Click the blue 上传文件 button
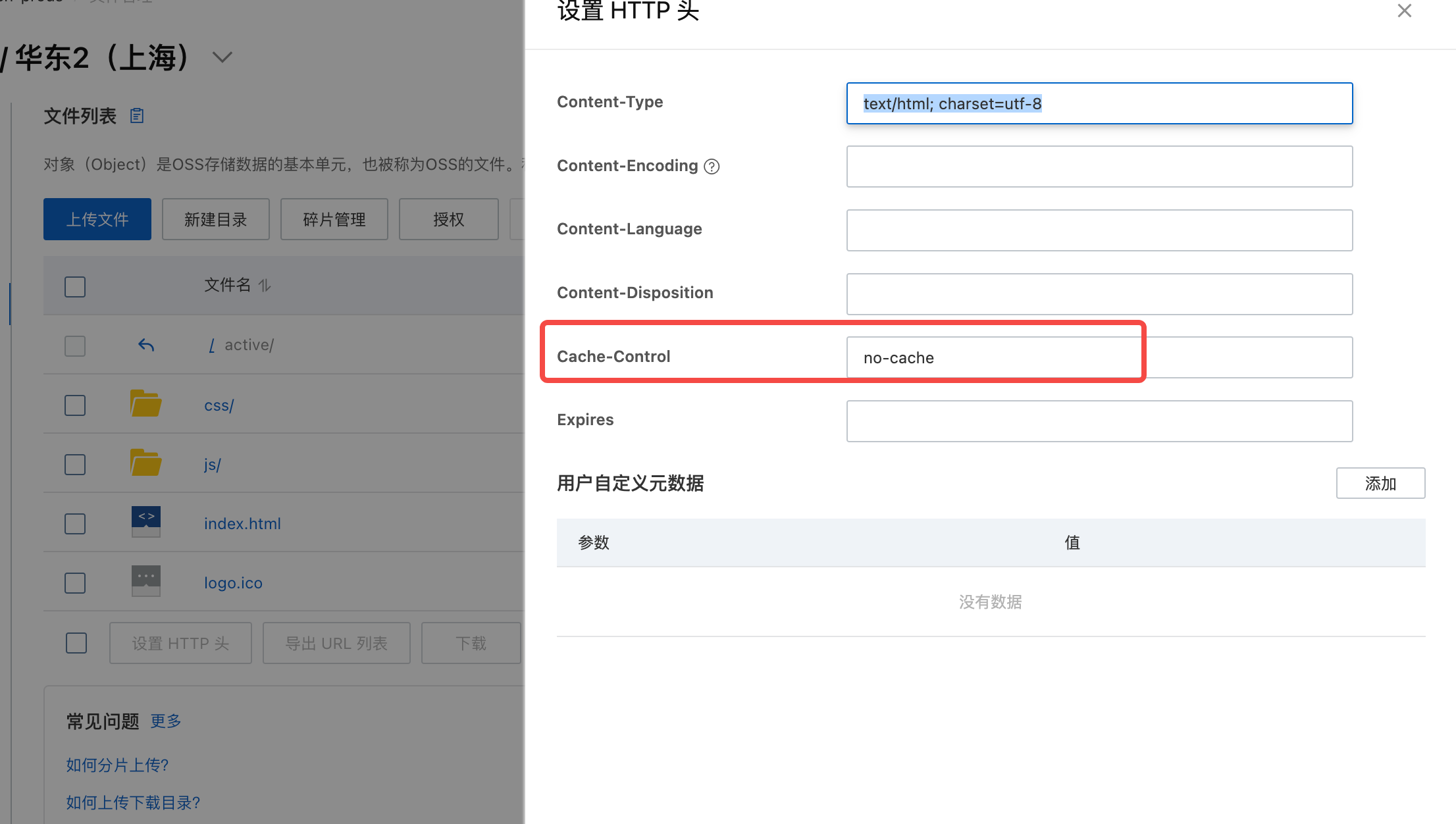This screenshot has height=824, width=1456. [97, 219]
